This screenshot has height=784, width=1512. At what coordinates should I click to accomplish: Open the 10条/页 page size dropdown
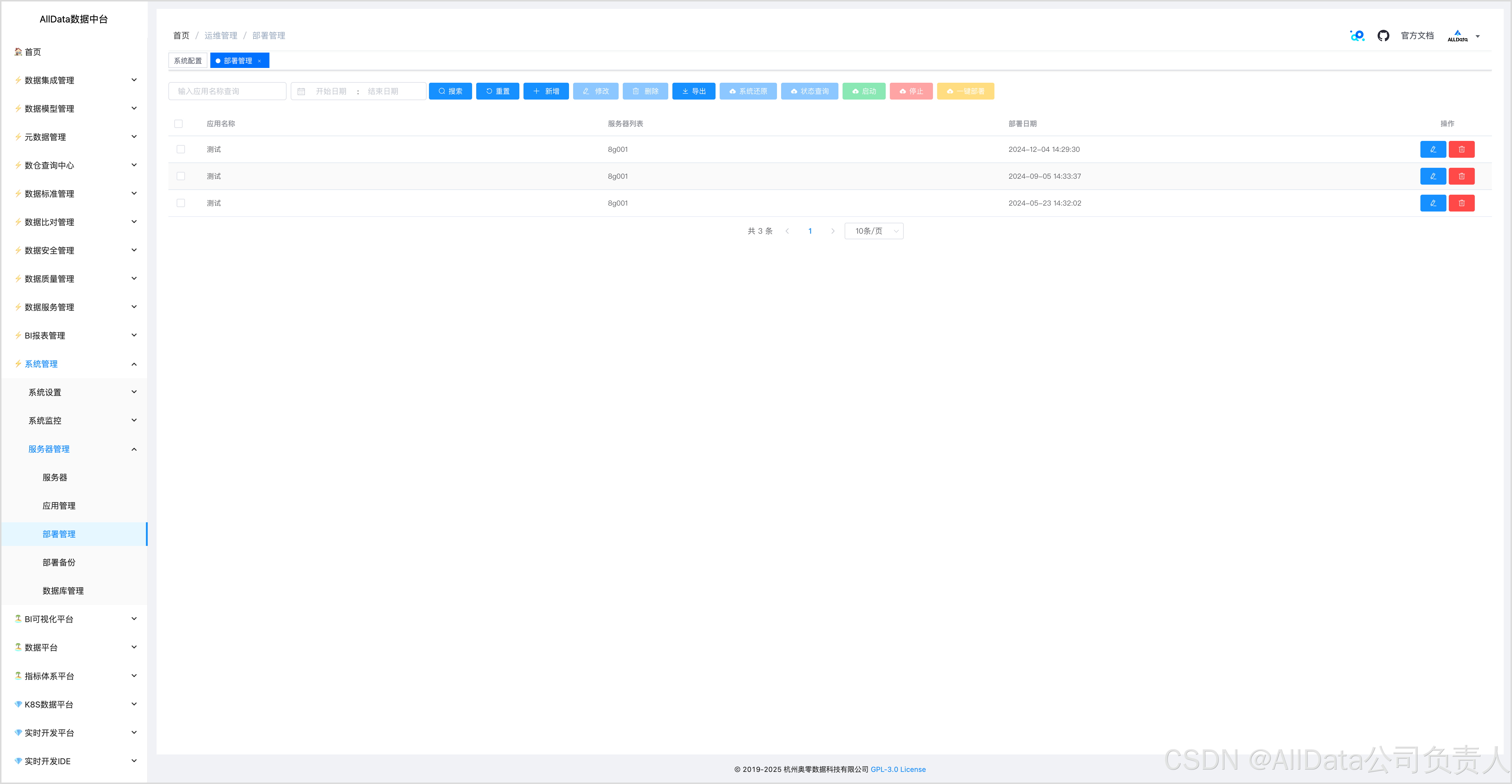pos(873,231)
